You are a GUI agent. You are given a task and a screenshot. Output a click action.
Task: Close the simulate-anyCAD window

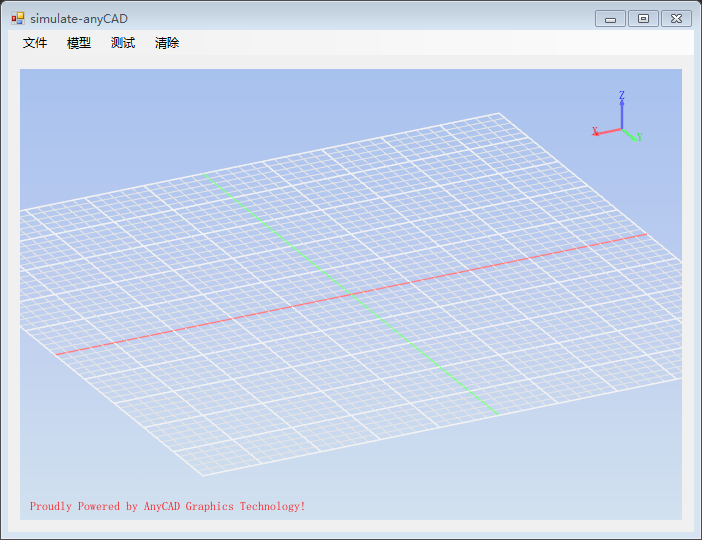(676, 19)
